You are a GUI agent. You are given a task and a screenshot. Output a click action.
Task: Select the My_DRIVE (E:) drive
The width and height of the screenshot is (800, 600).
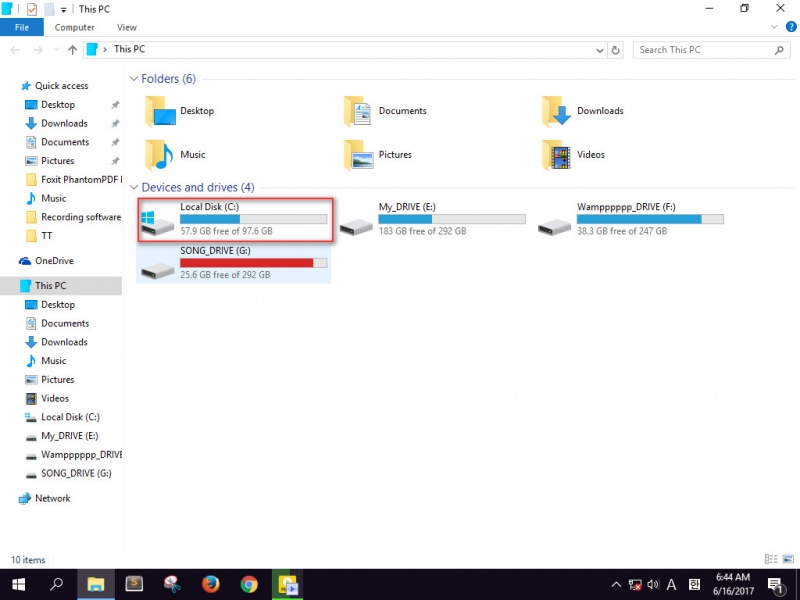(x=433, y=219)
